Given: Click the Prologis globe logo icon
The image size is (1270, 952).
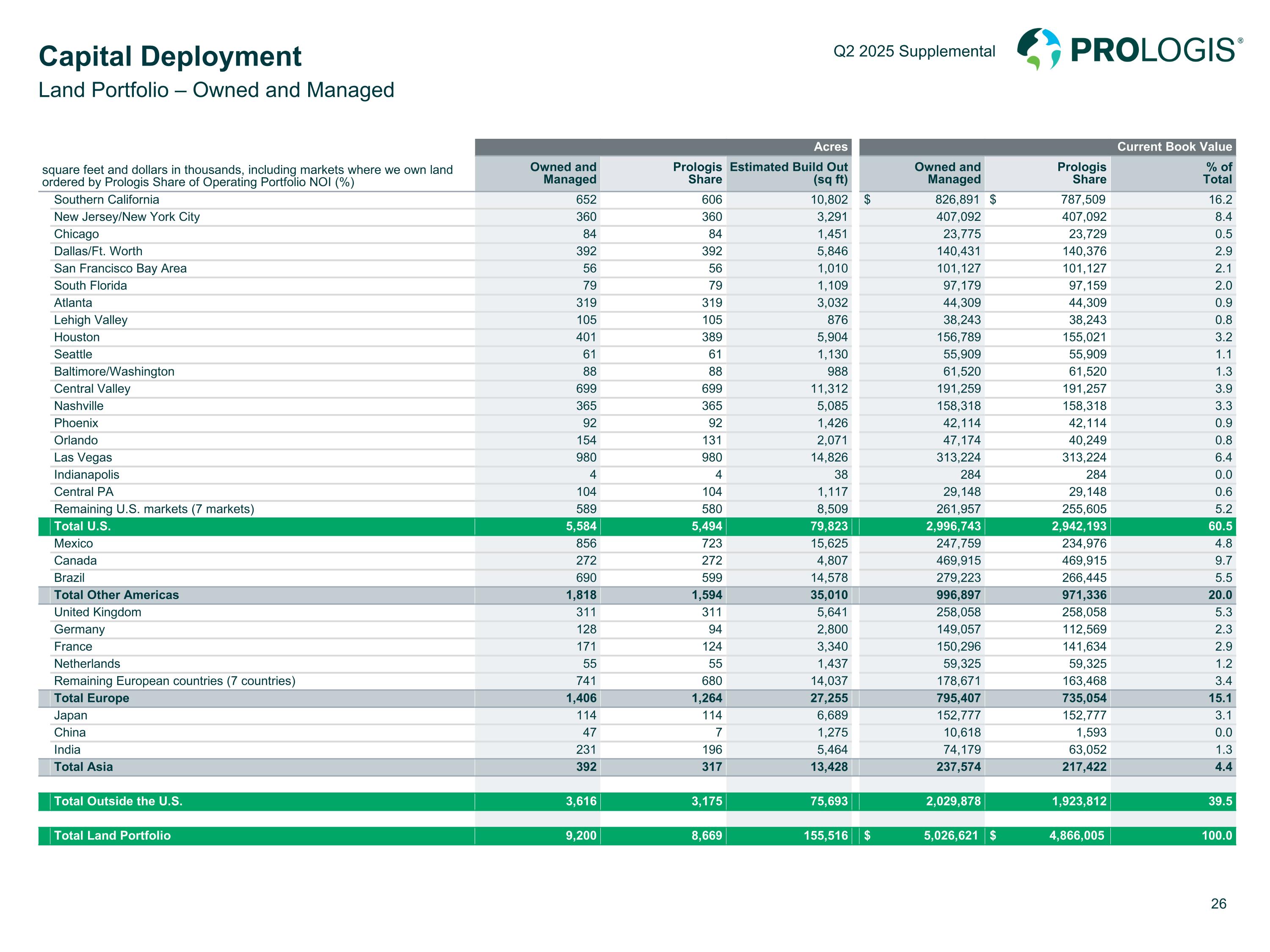Looking at the screenshot, I should click(x=1038, y=50).
